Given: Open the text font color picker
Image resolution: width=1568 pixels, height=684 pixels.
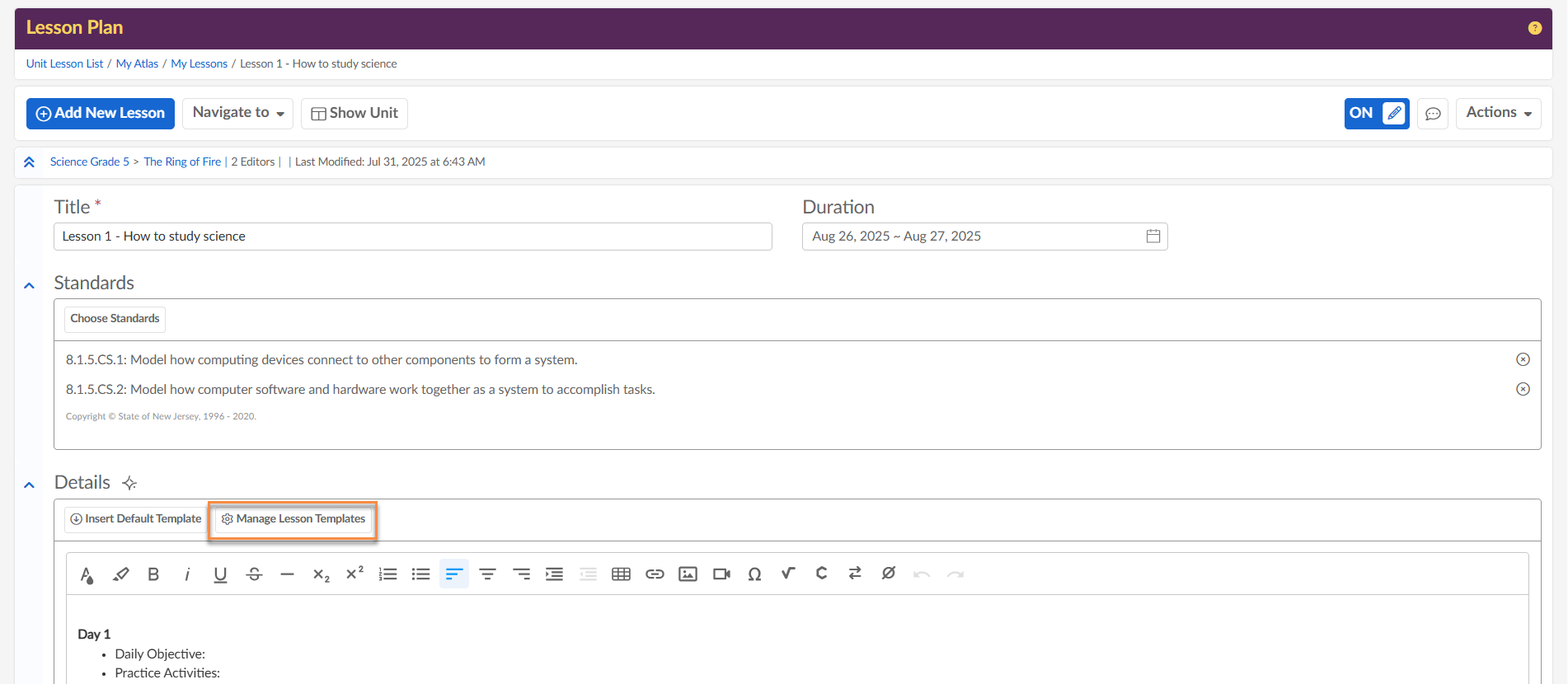Looking at the screenshot, I should pyautogui.click(x=87, y=574).
